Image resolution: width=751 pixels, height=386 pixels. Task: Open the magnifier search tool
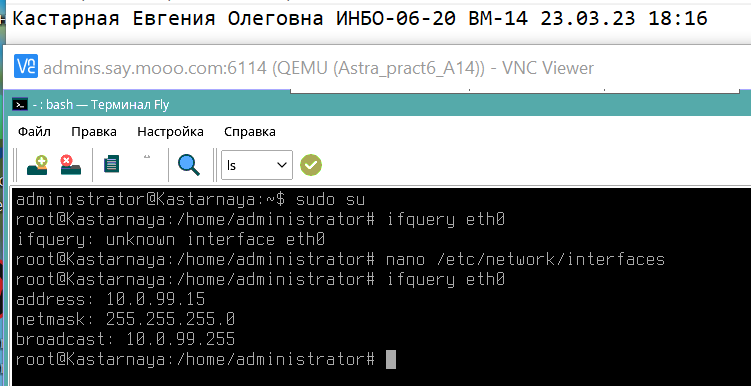click(x=189, y=165)
